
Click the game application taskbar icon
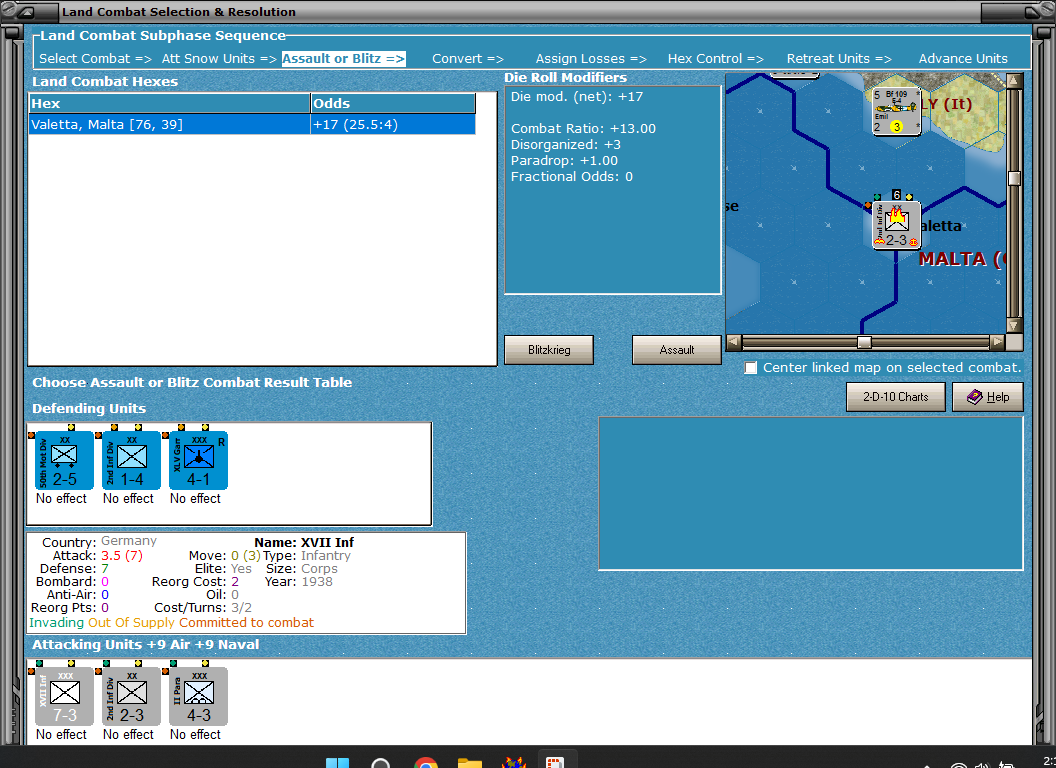coord(514,763)
